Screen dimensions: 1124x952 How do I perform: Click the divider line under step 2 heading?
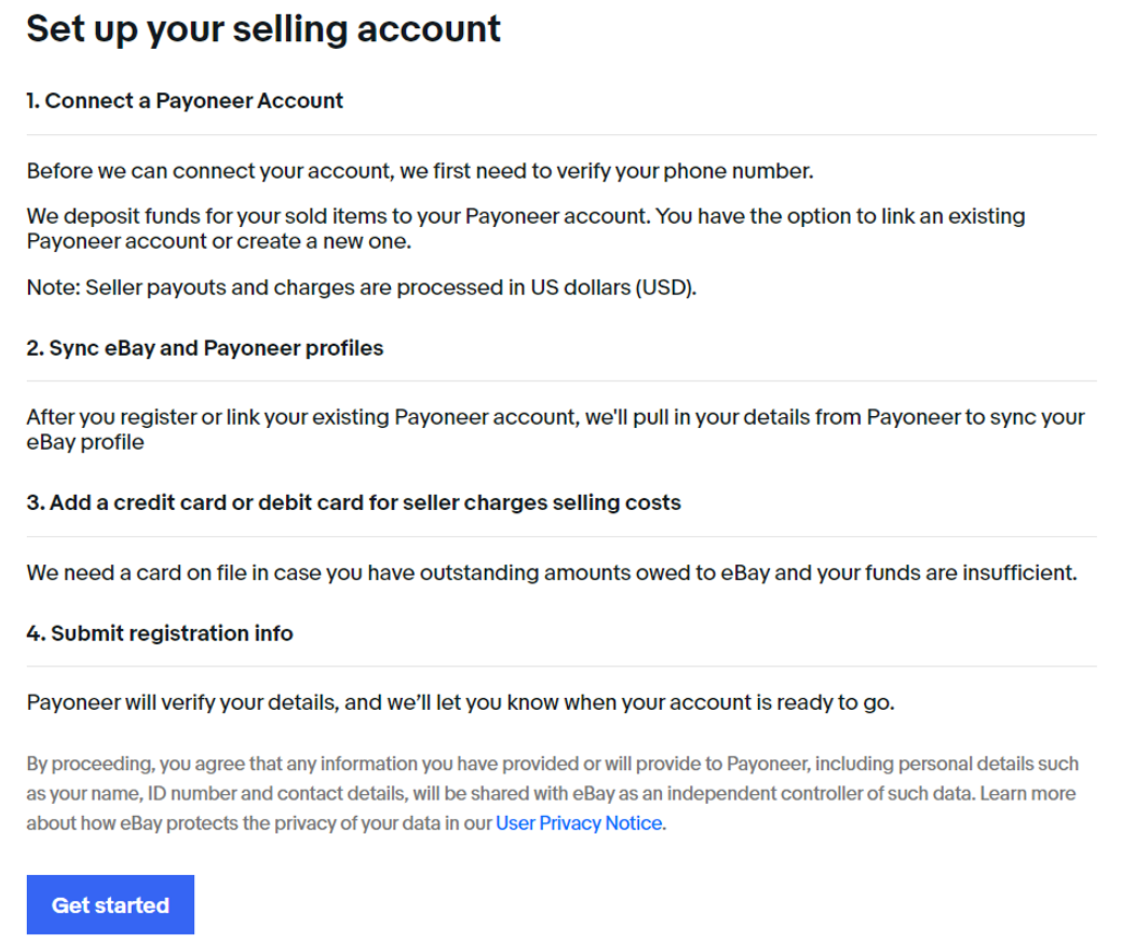click(561, 381)
